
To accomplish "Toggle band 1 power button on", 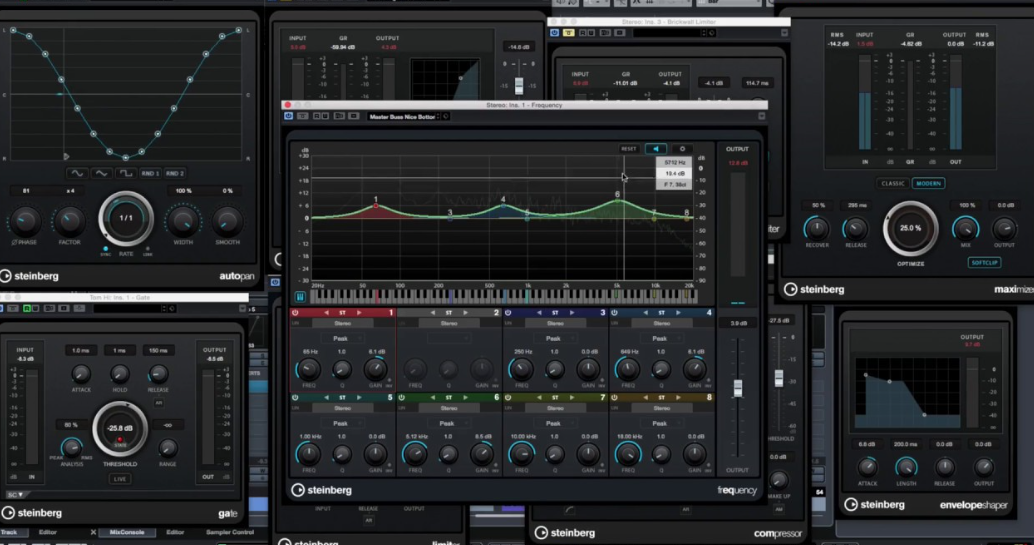I will pyautogui.click(x=296, y=313).
